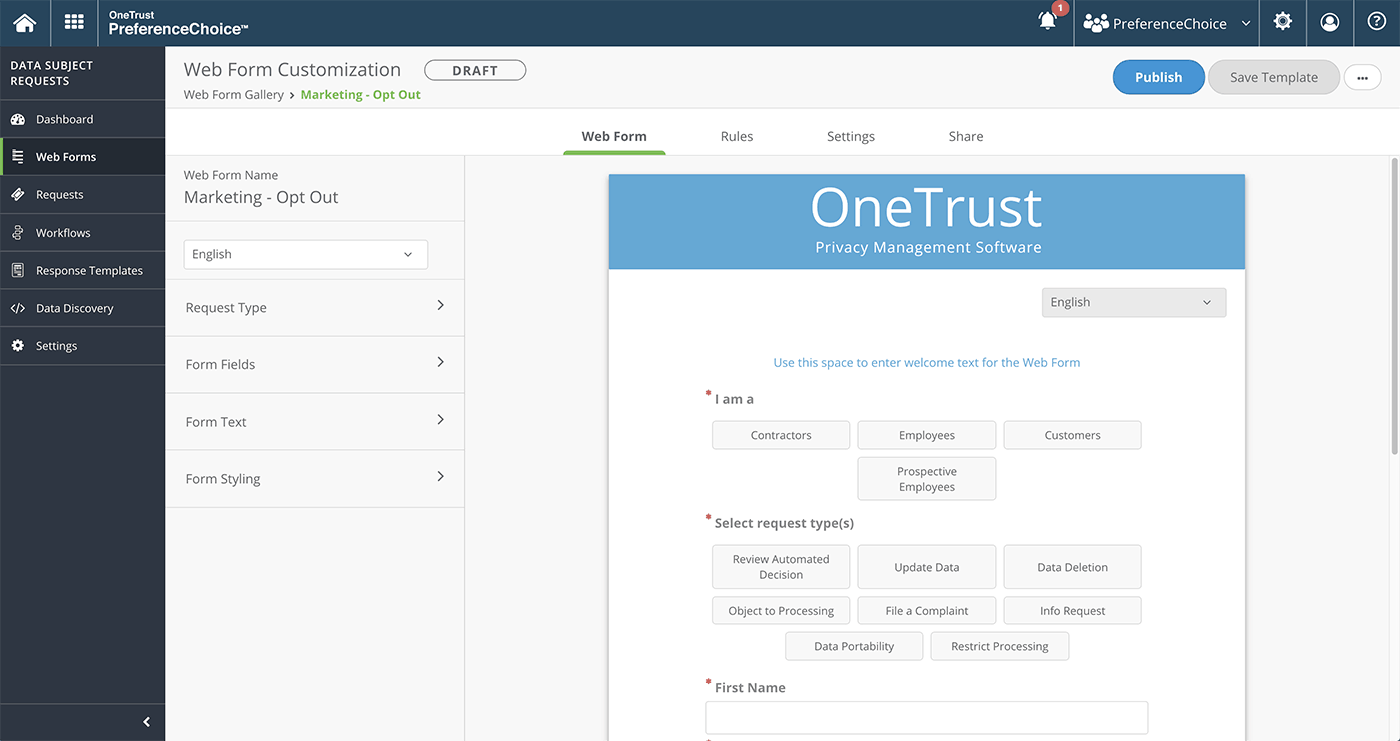
Task: Open Dashboard in the sidebar menu
Action: coord(82,119)
